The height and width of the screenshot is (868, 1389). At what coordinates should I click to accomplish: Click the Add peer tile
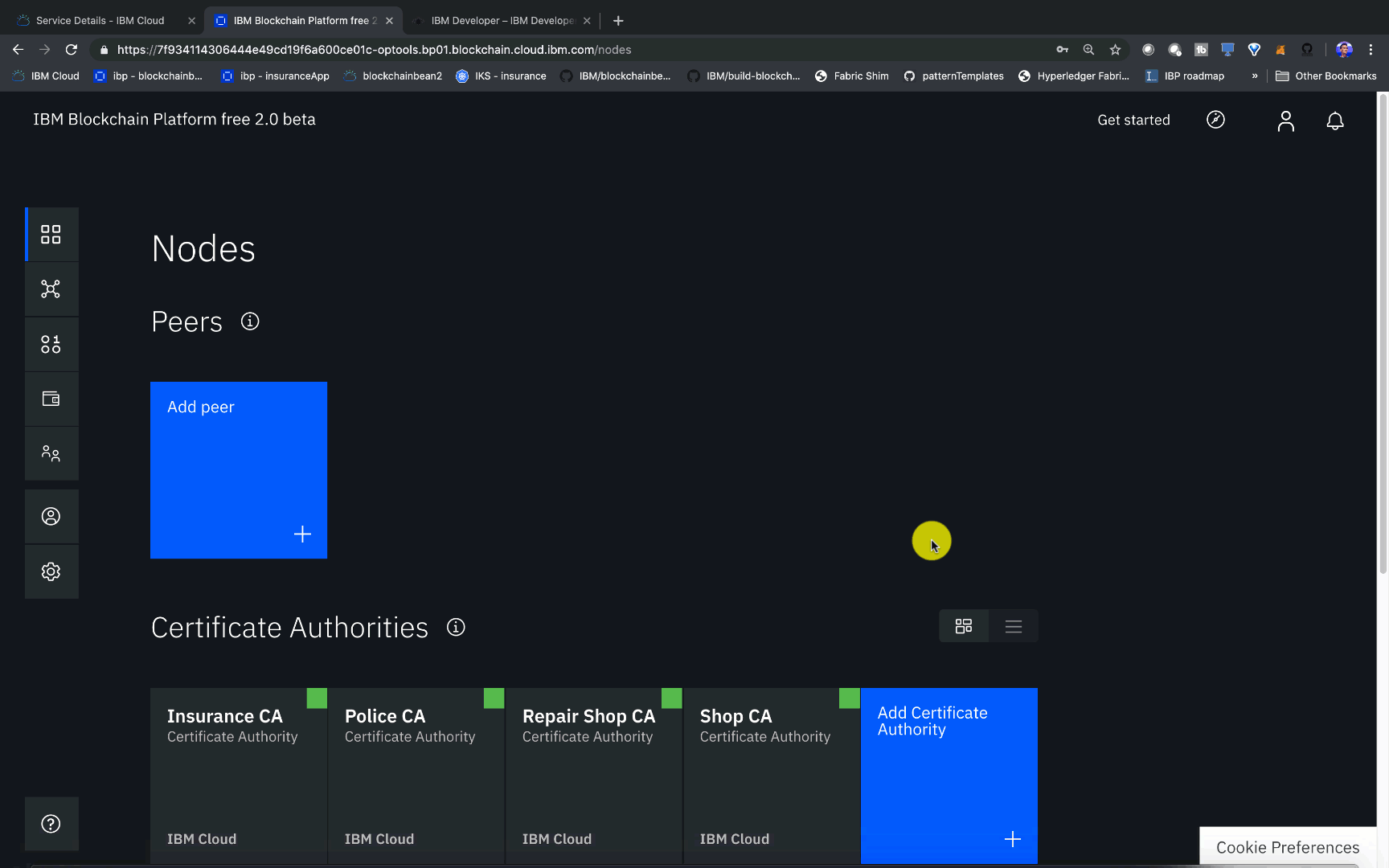[239, 470]
